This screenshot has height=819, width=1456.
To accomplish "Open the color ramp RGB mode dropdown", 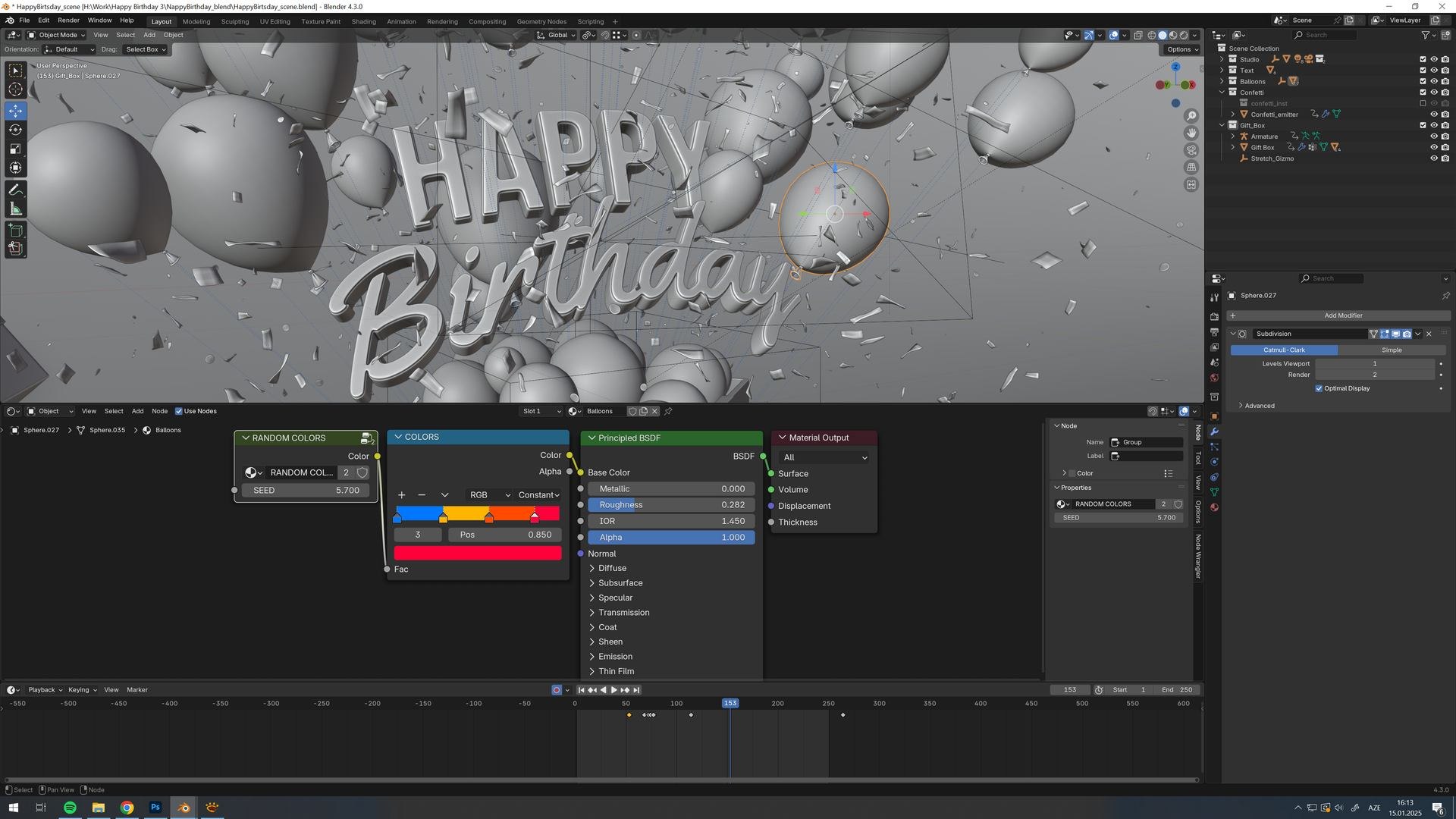I will 489,495.
